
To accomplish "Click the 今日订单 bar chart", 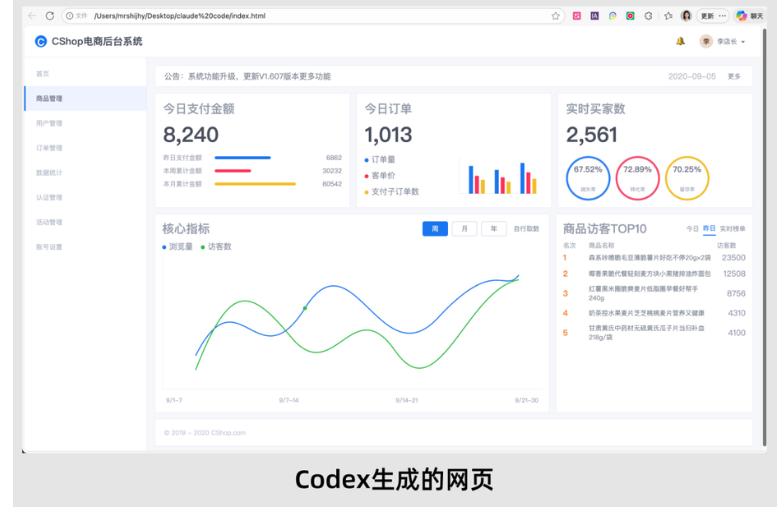I will coord(499,177).
